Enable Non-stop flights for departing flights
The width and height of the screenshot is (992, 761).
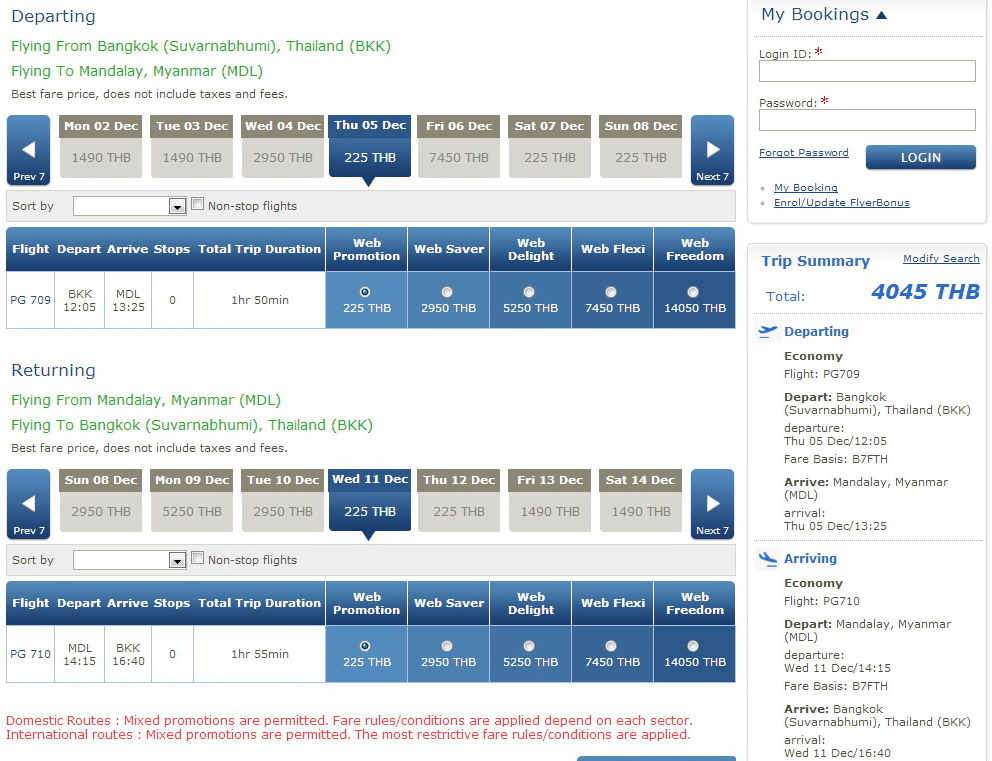click(198, 204)
